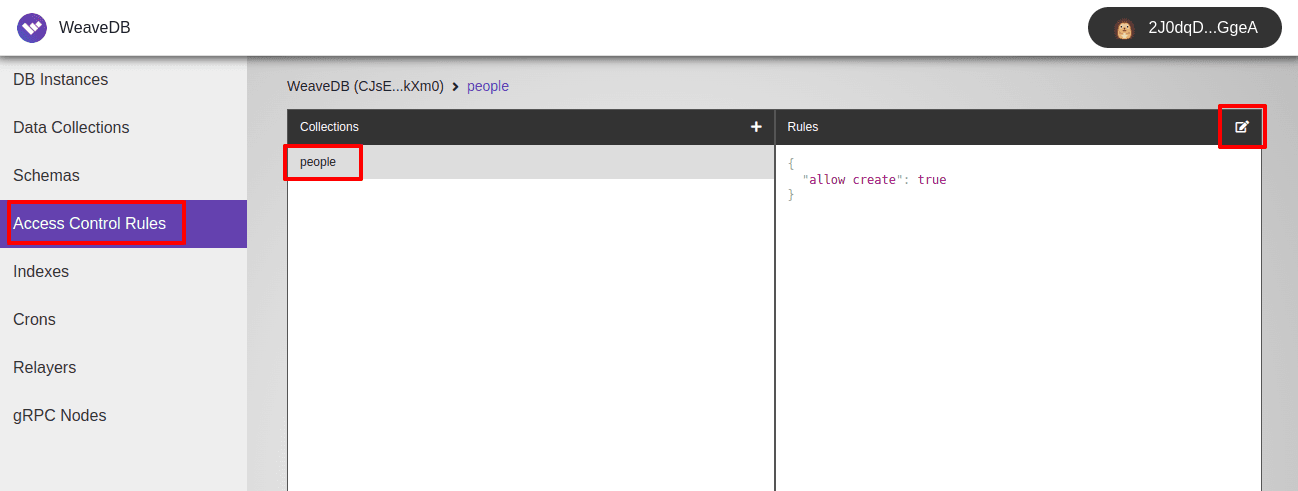The image size is (1298, 491).
Task: Click the people breadcrumb link
Action: click(488, 87)
